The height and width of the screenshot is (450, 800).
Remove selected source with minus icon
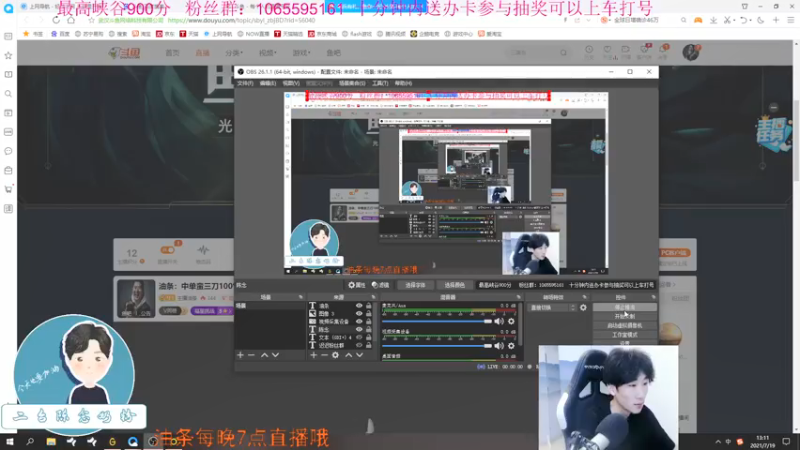pyautogui.click(x=324, y=355)
